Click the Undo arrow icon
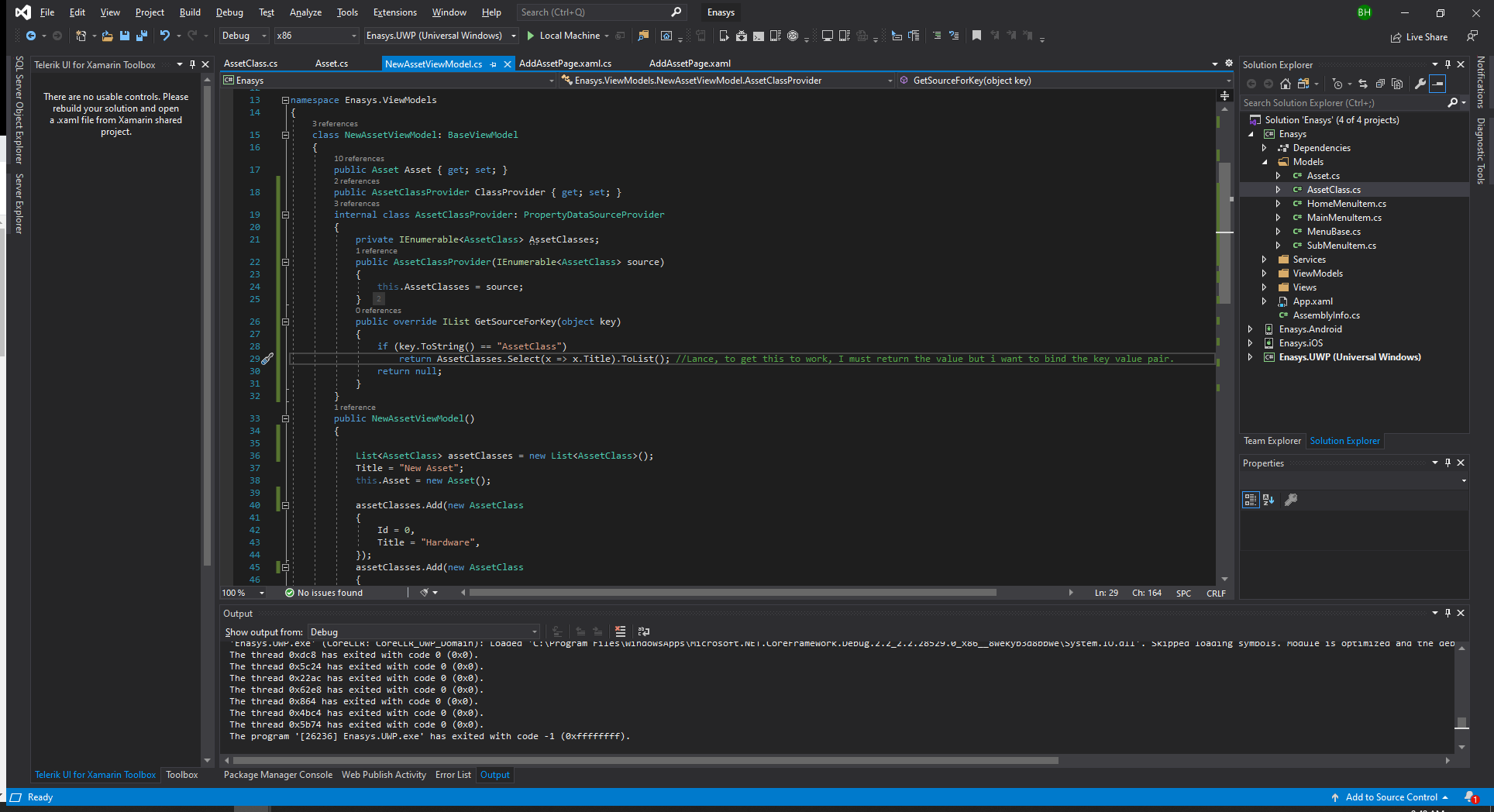This screenshot has width=1494, height=812. tap(164, 36)
